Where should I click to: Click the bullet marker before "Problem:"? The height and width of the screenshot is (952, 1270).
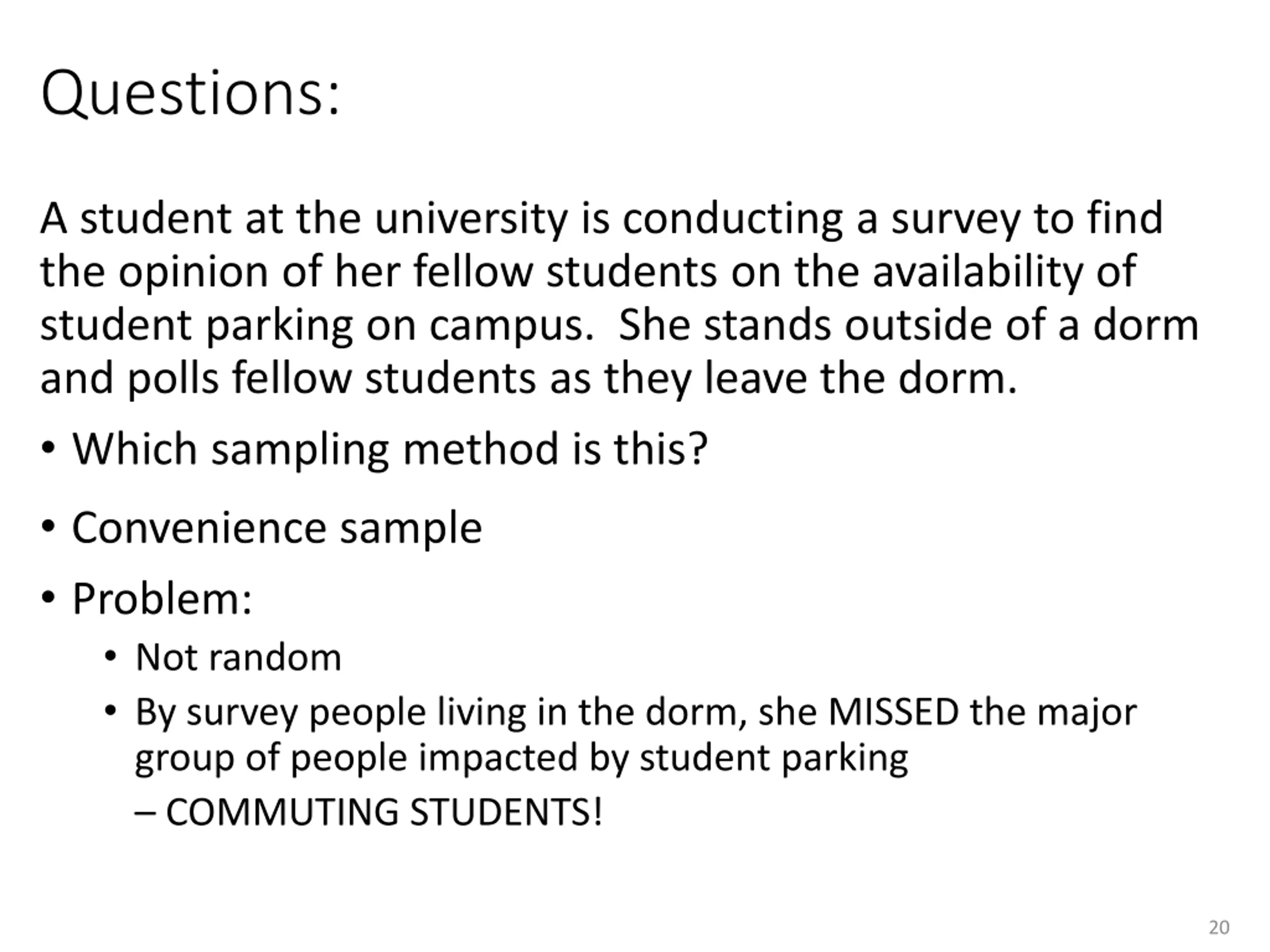coord(49,597)
